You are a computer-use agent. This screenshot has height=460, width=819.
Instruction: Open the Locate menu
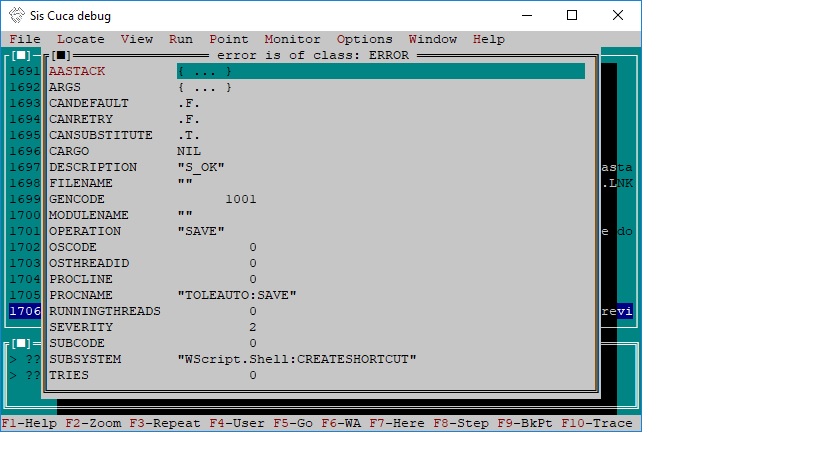80,39
